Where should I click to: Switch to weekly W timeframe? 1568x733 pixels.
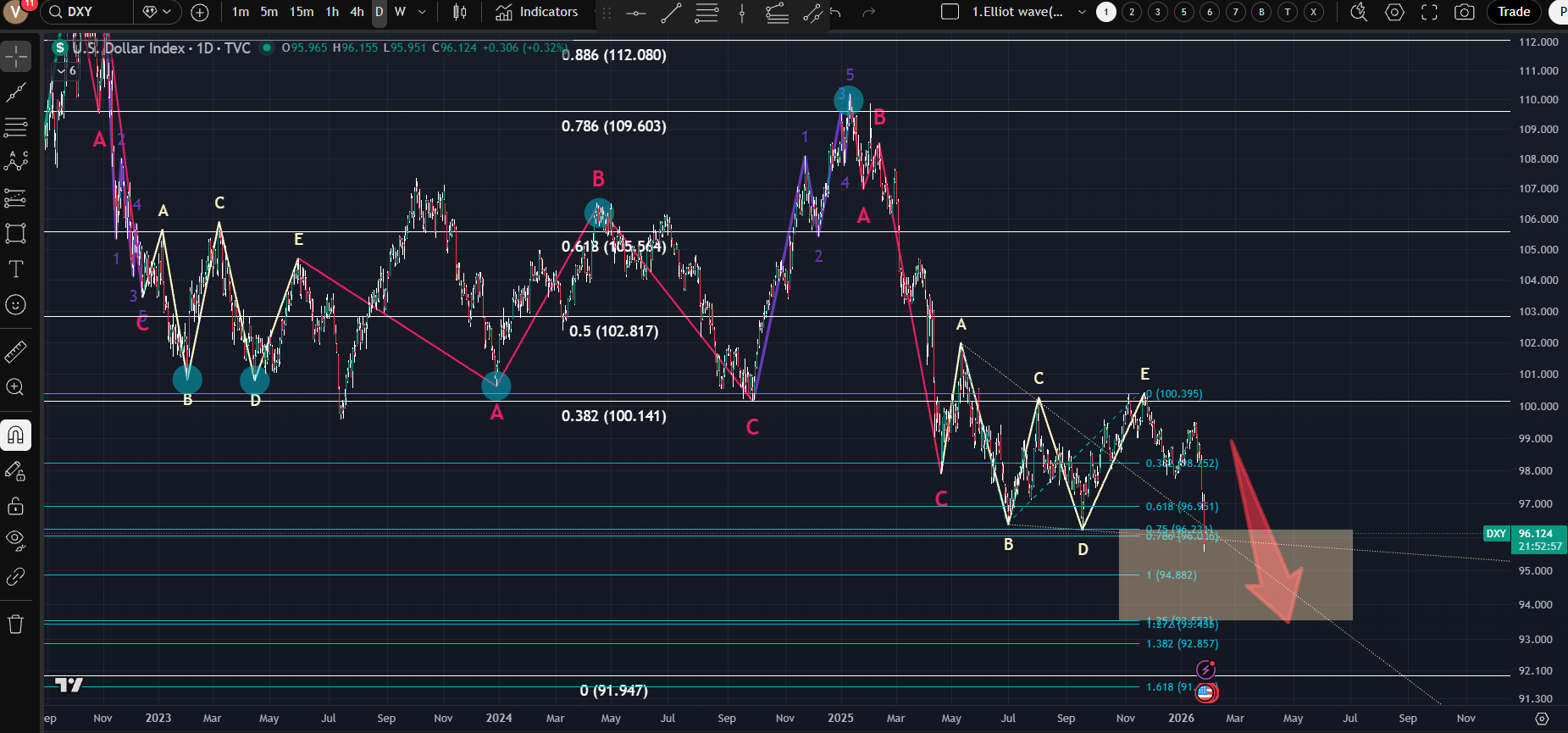400,12
